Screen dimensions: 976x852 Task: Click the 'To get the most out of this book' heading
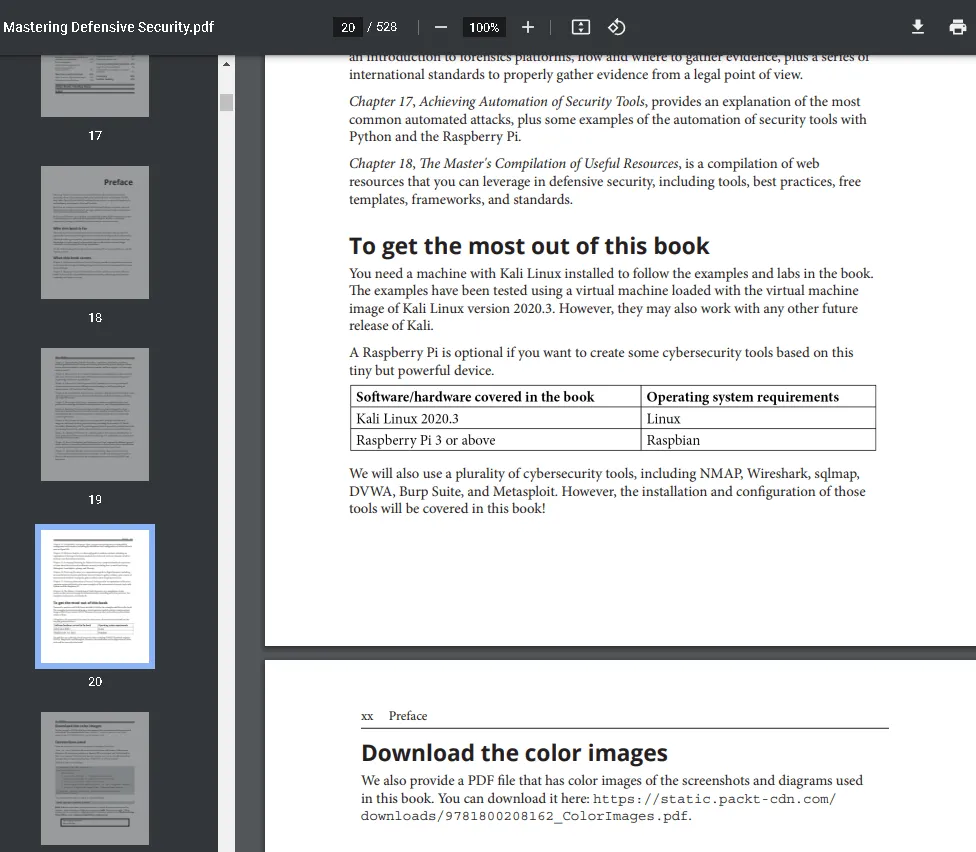529,246
